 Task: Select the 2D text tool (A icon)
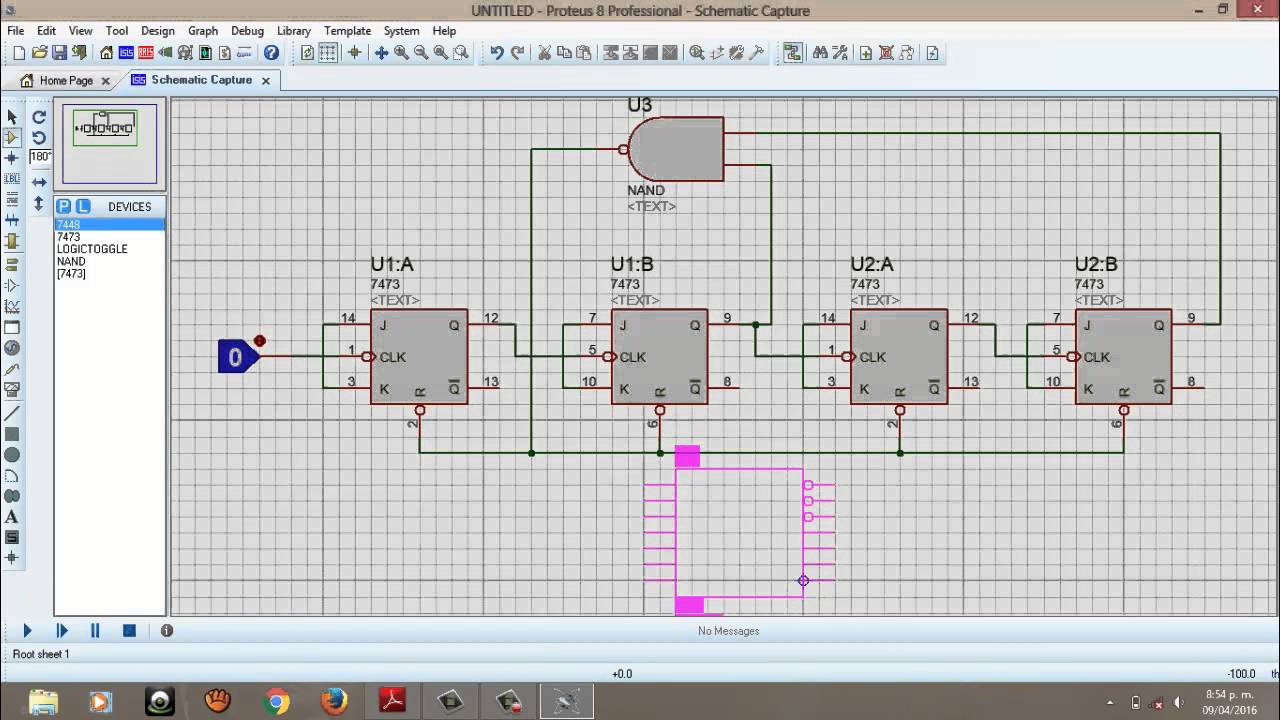tap(12, 517)
